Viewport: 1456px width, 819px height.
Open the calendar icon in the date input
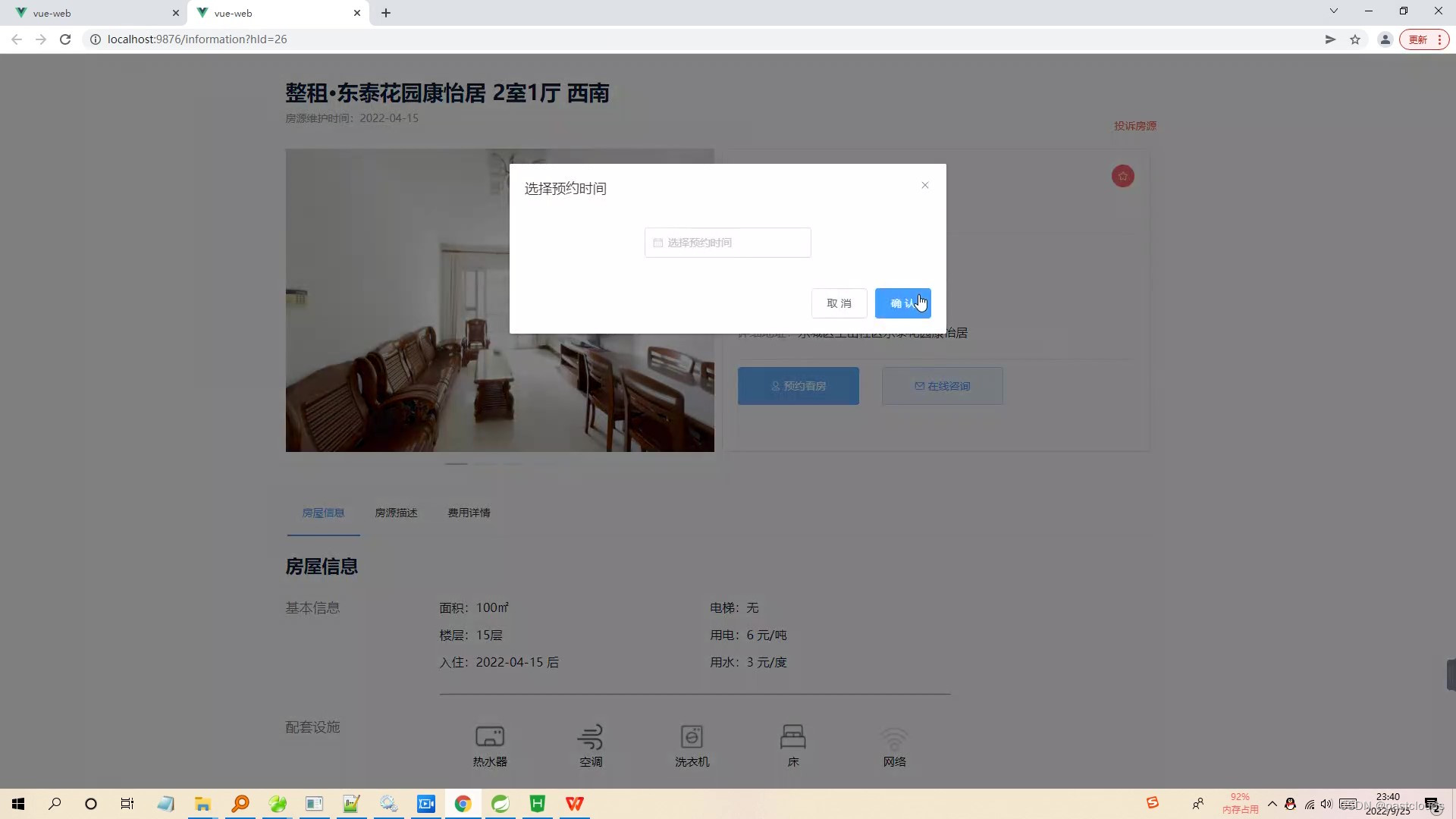click(657, 242)
